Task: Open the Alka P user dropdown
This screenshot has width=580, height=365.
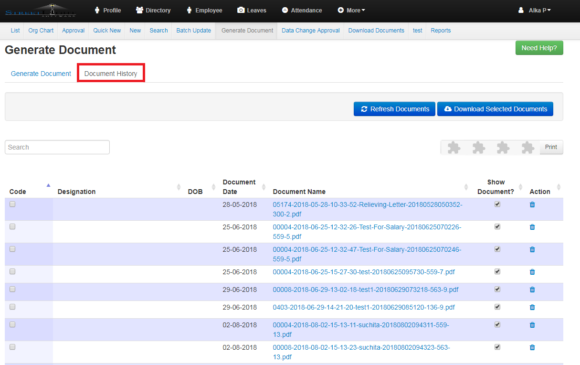Action: coord(535,10)
